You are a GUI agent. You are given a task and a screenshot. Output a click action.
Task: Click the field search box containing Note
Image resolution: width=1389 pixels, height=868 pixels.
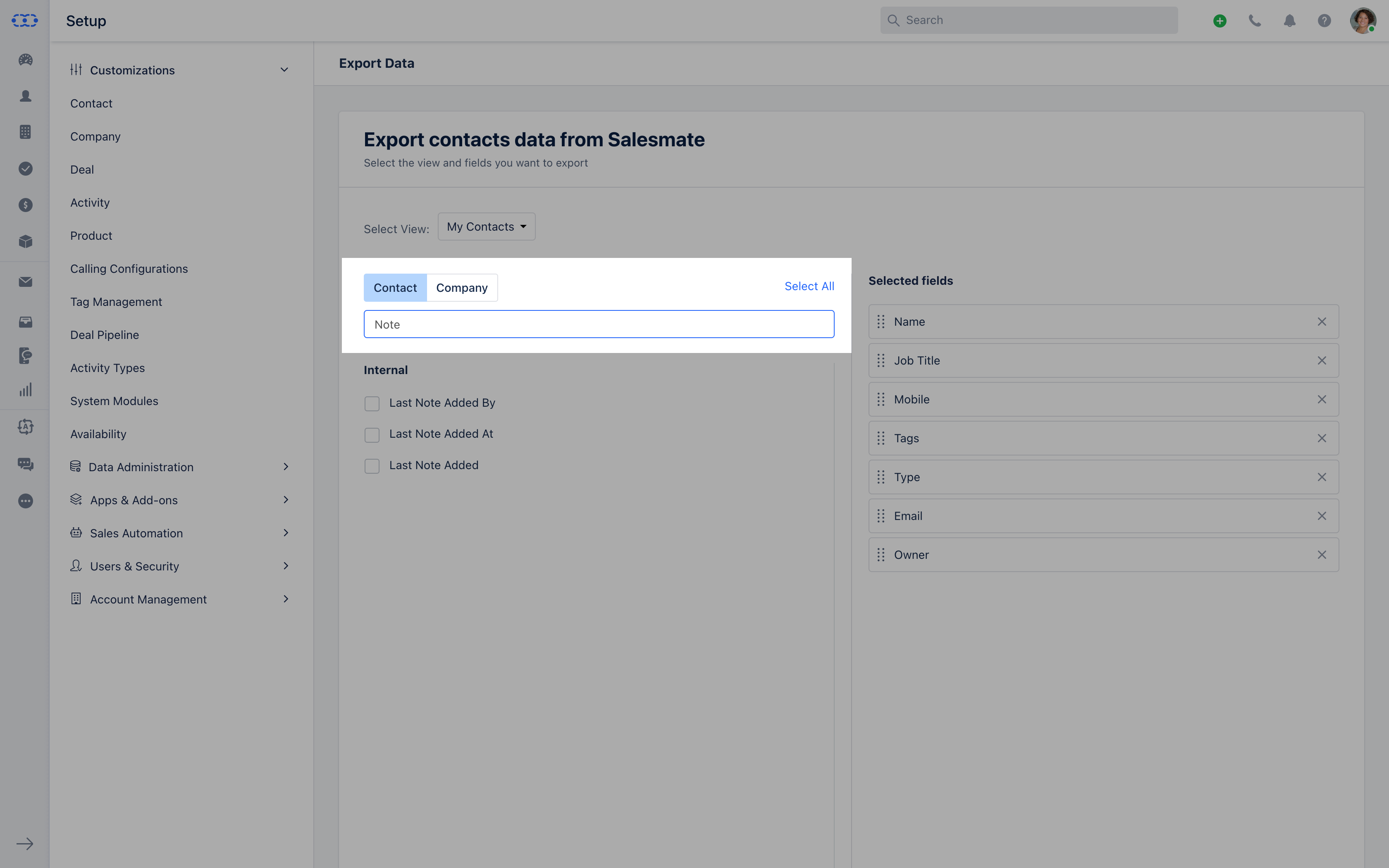pos(599,324)
